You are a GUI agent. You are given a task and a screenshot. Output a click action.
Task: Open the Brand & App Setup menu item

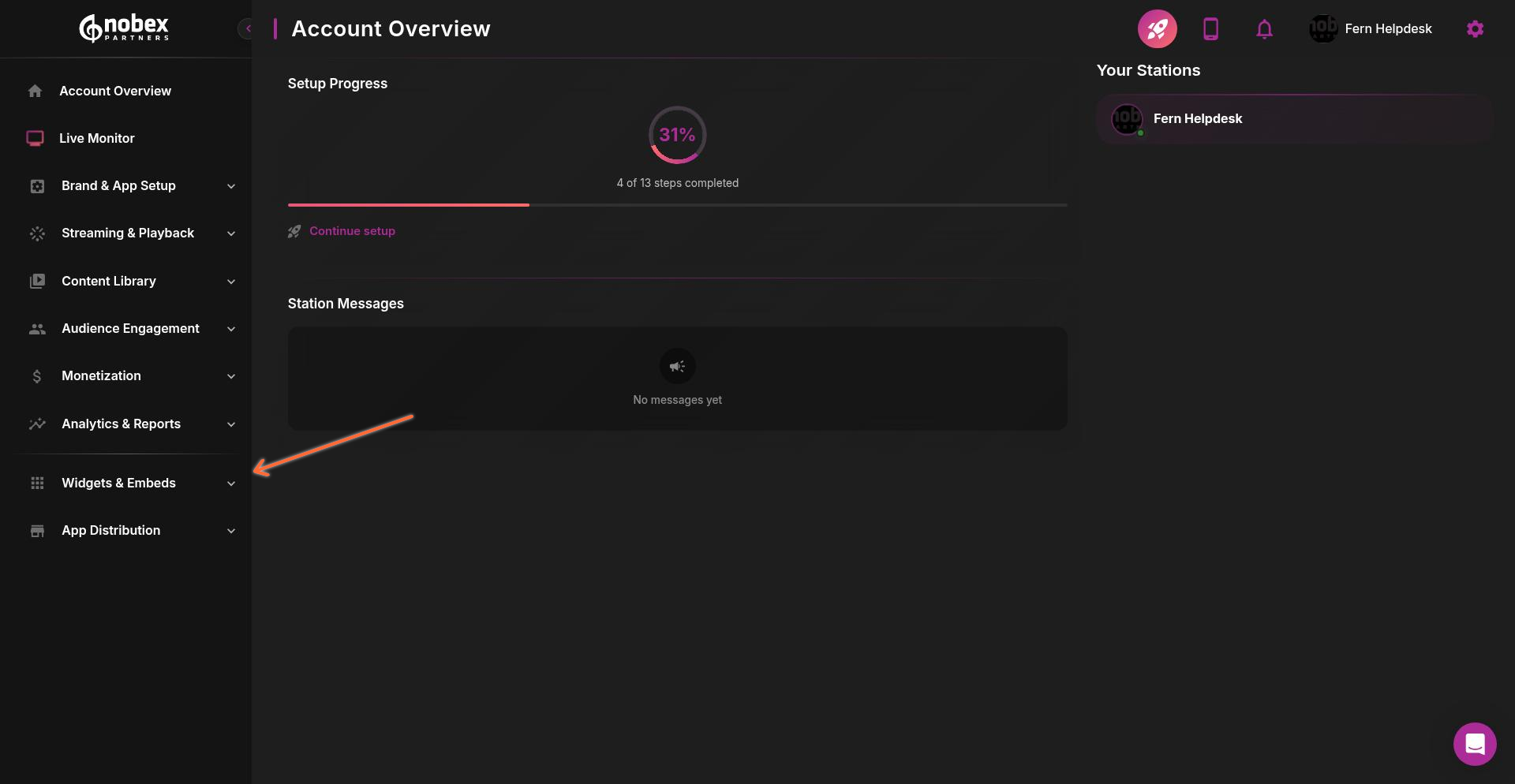click(118, 186)
